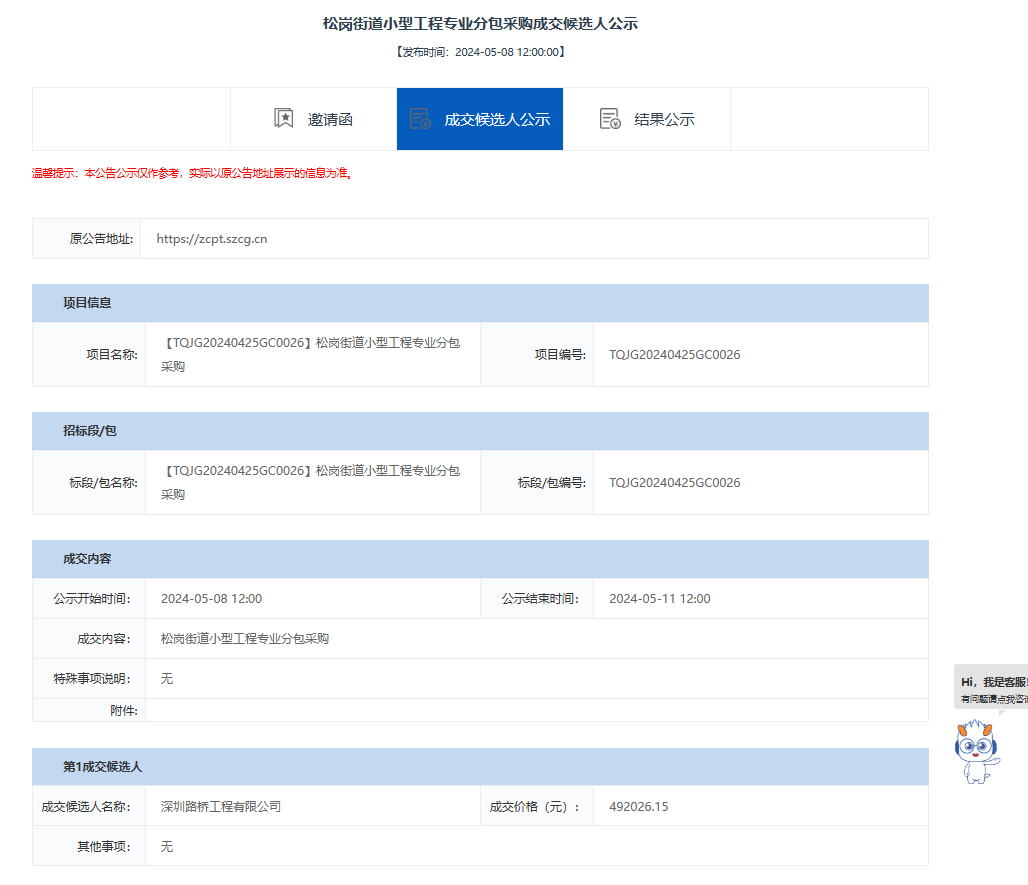Click the 项目信息 section header
This screenshot has width=1028, height=885.
point(87,303)
